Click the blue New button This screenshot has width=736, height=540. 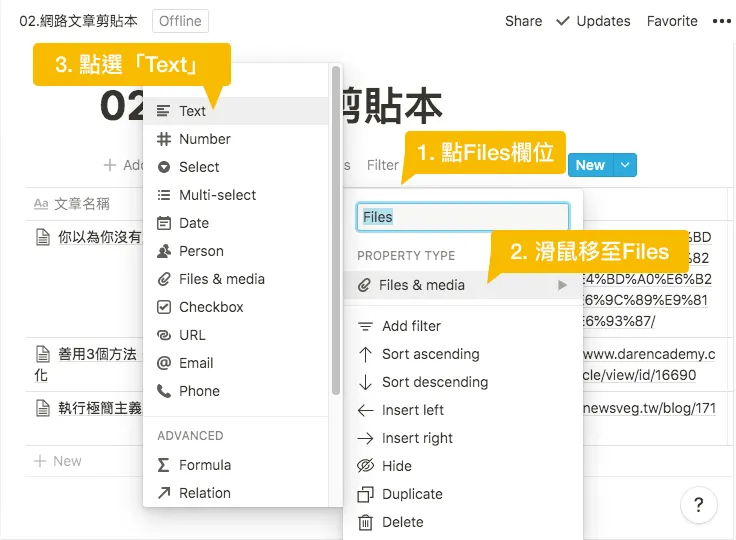[x=590, y=165]
